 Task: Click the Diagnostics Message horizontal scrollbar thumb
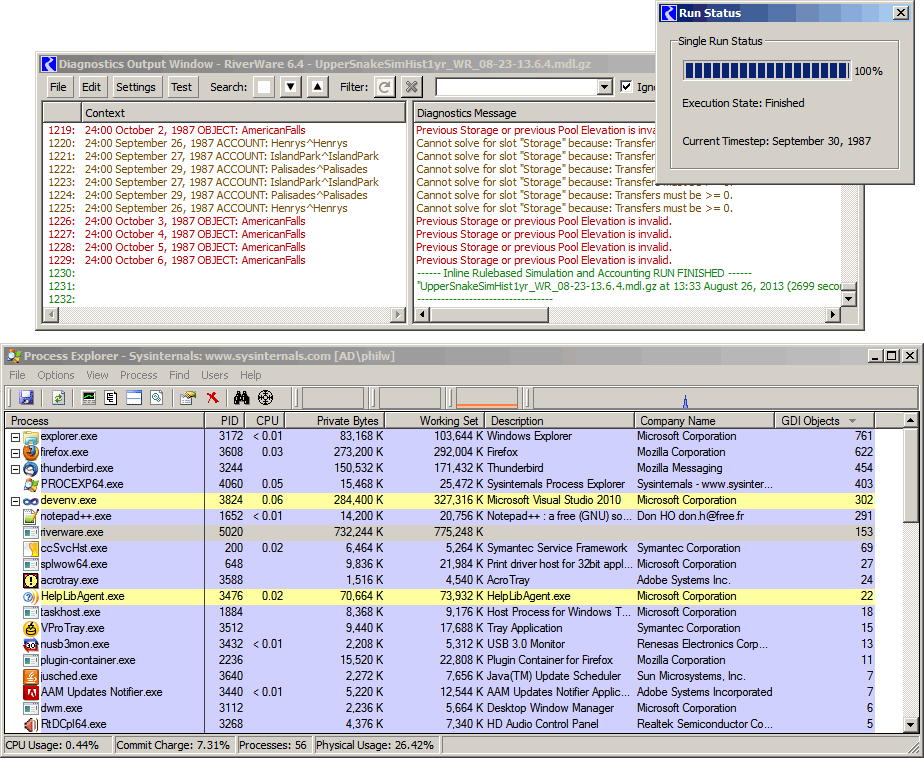pos(489,315)
